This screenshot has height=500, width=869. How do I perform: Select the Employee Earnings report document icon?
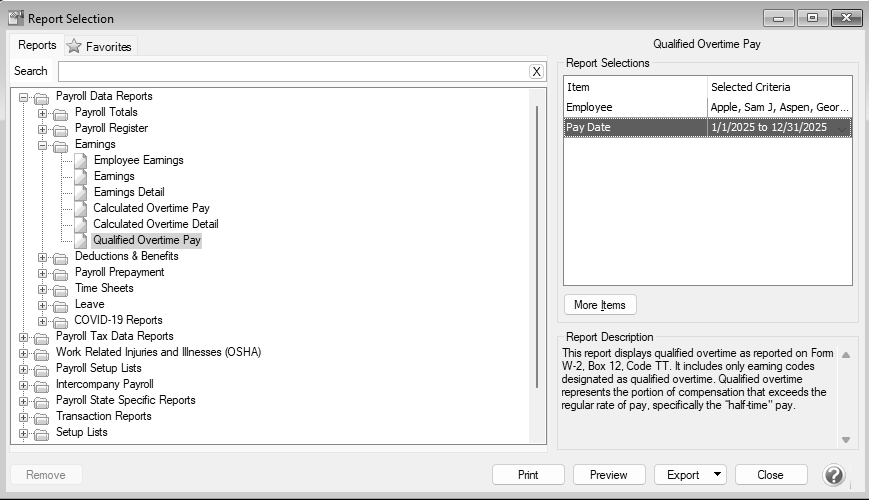[x=81, y=160]
